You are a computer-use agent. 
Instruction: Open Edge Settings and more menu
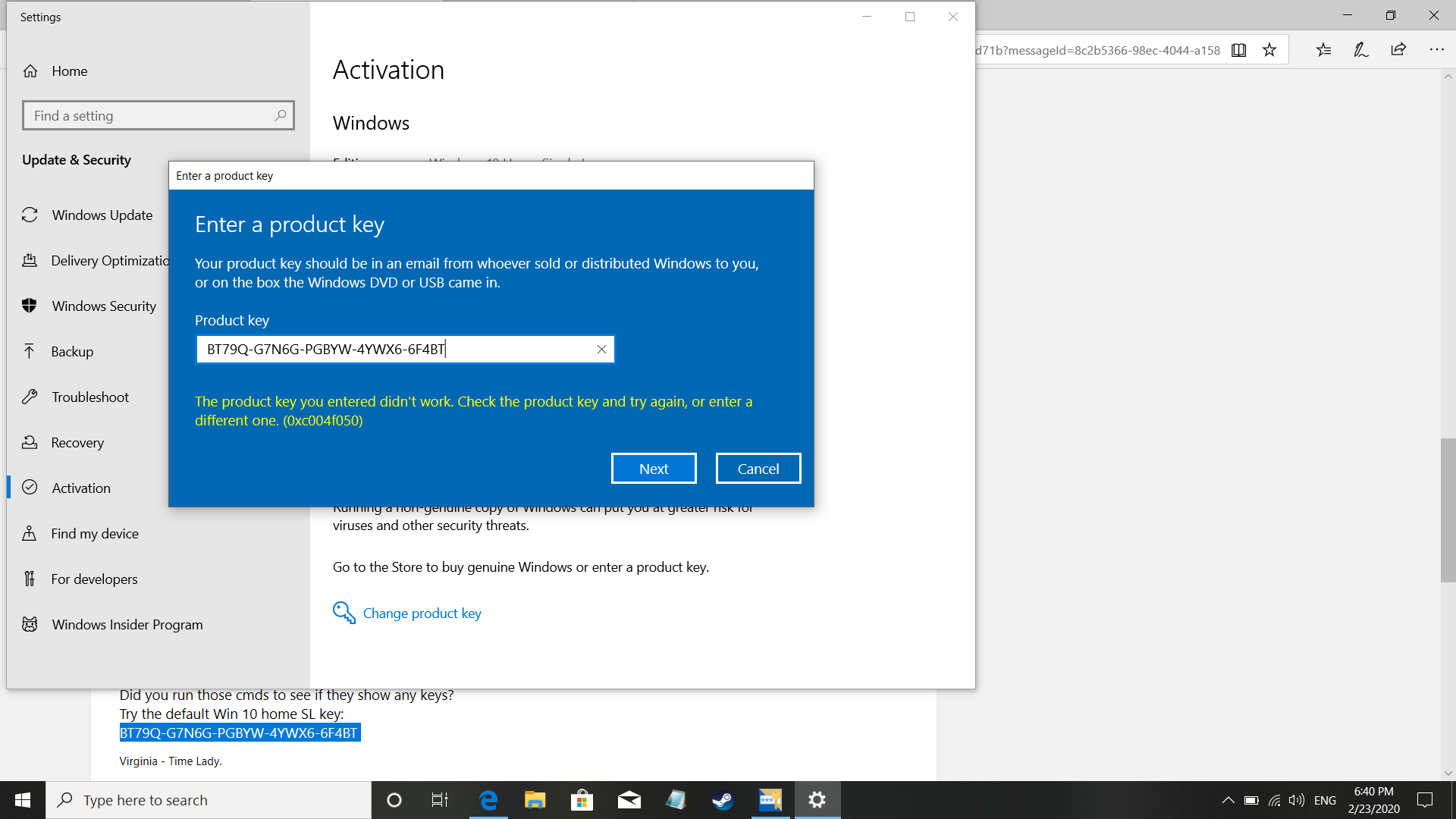point(1436,50)
